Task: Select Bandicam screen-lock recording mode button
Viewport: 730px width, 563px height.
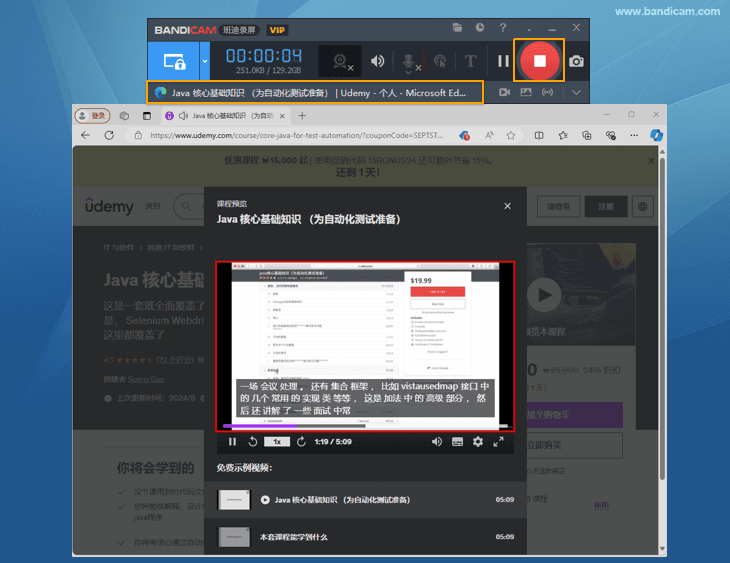Action: 174,61
